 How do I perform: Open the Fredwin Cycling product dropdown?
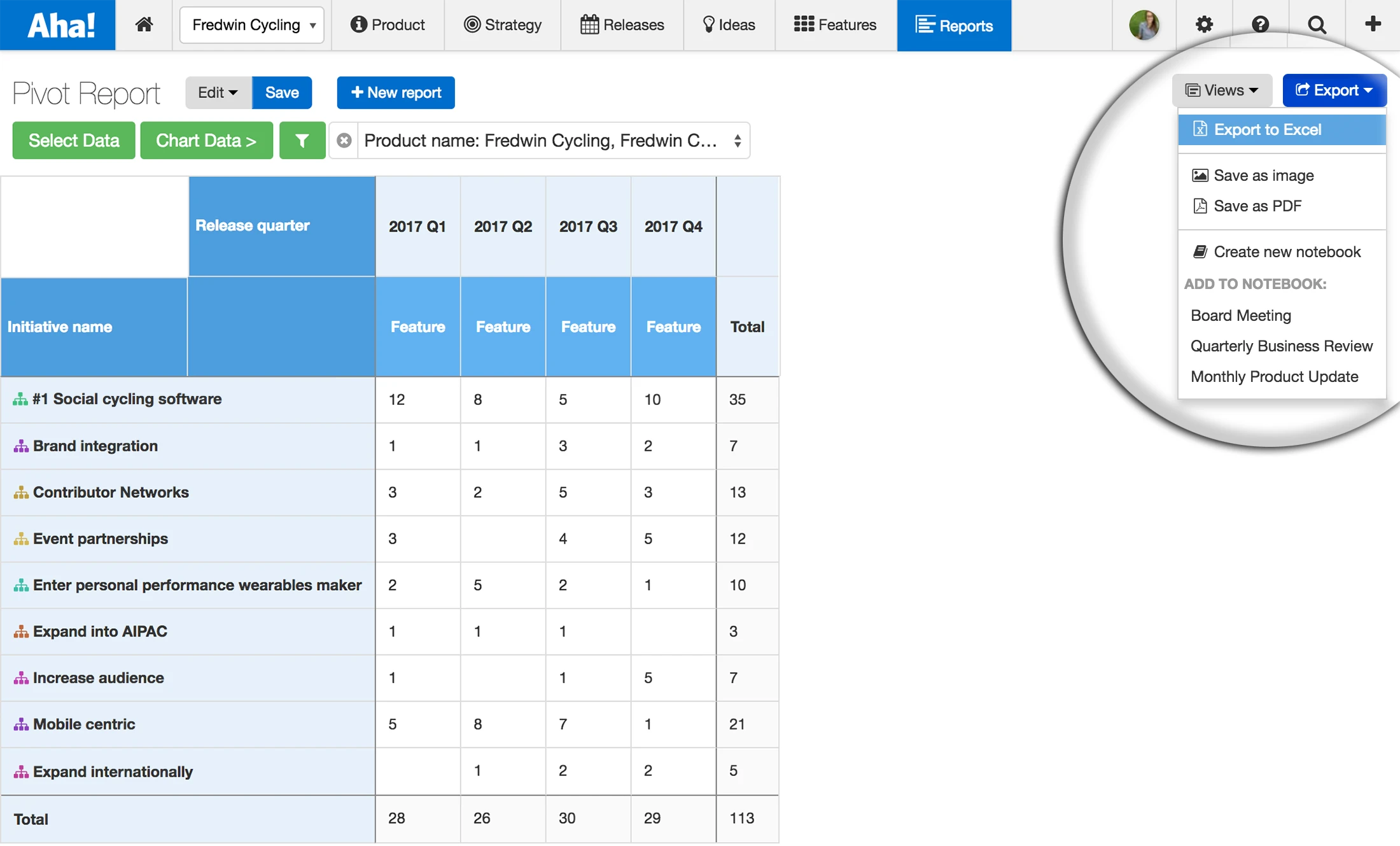click(x=252, y=25)
